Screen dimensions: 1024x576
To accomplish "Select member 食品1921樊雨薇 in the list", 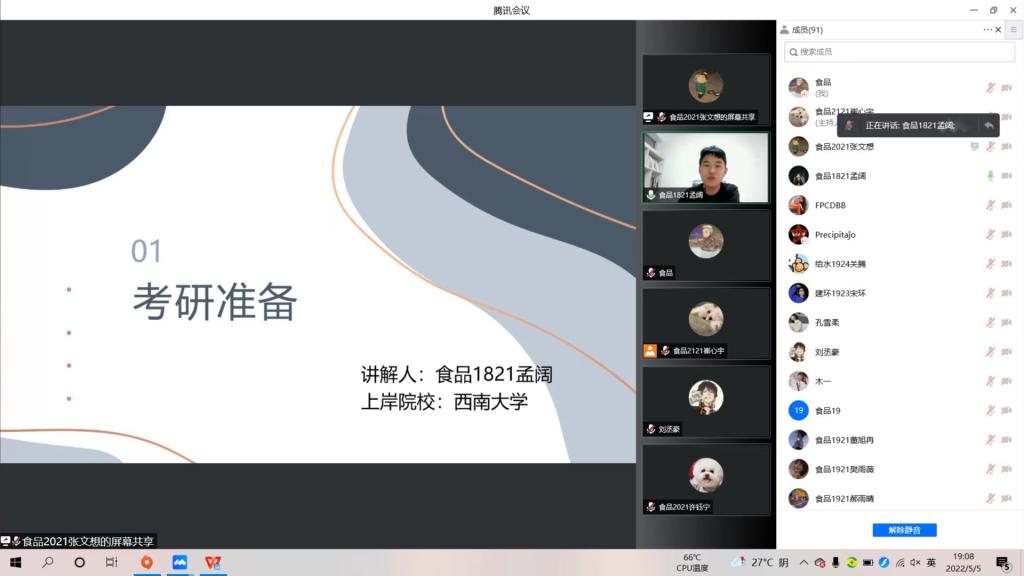I will tap(899, 469).
